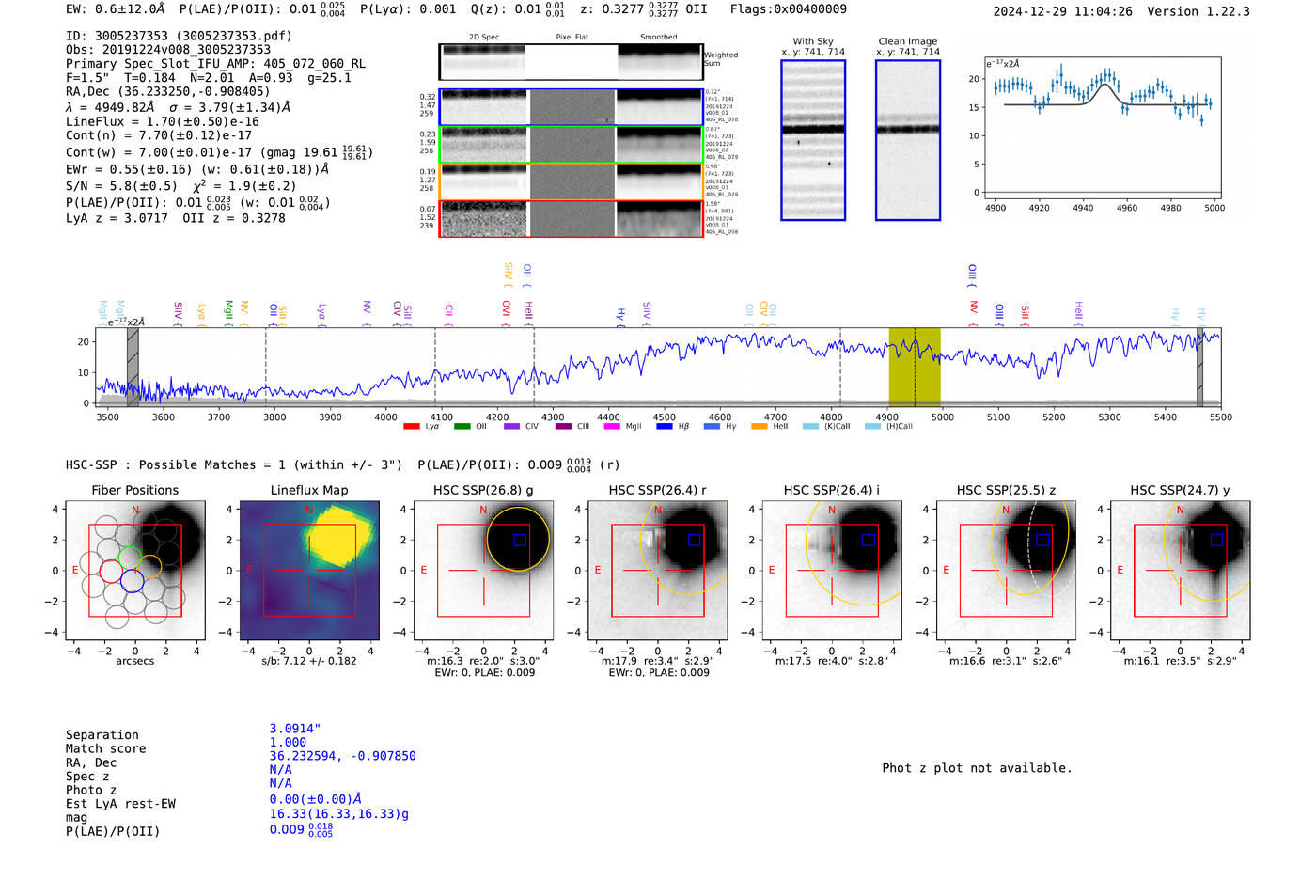The width and height of the screenshot is (1316, 896).
Task: Select the blue-outlined 2D spectrum fiber row
Action: 571,107
